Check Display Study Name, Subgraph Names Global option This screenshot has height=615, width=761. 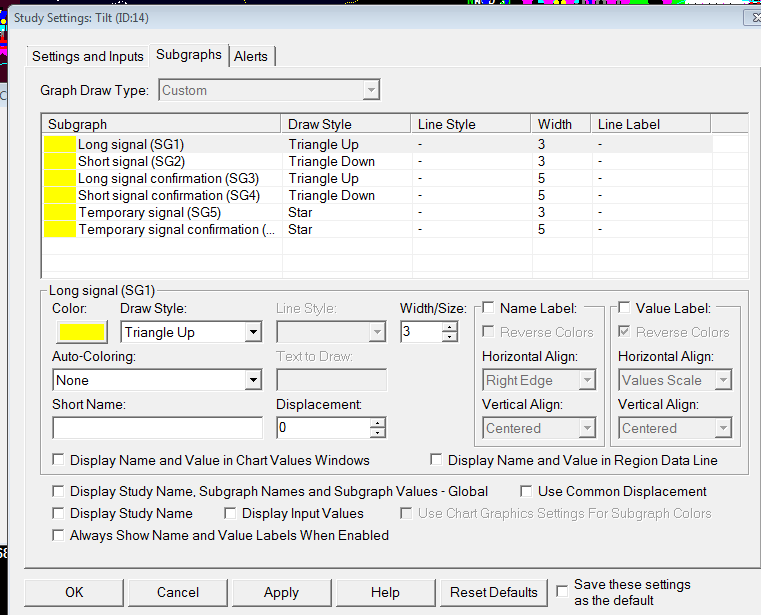(58, 491)
